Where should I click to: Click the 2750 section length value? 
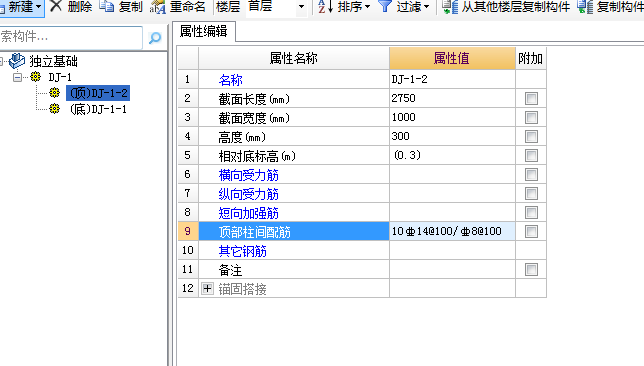[452, 98]
